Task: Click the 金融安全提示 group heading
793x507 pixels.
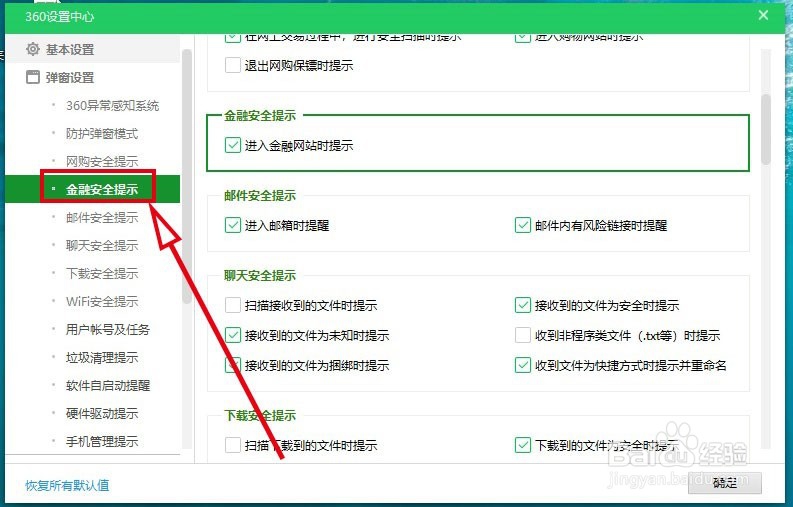Action: tap(260, 116)
